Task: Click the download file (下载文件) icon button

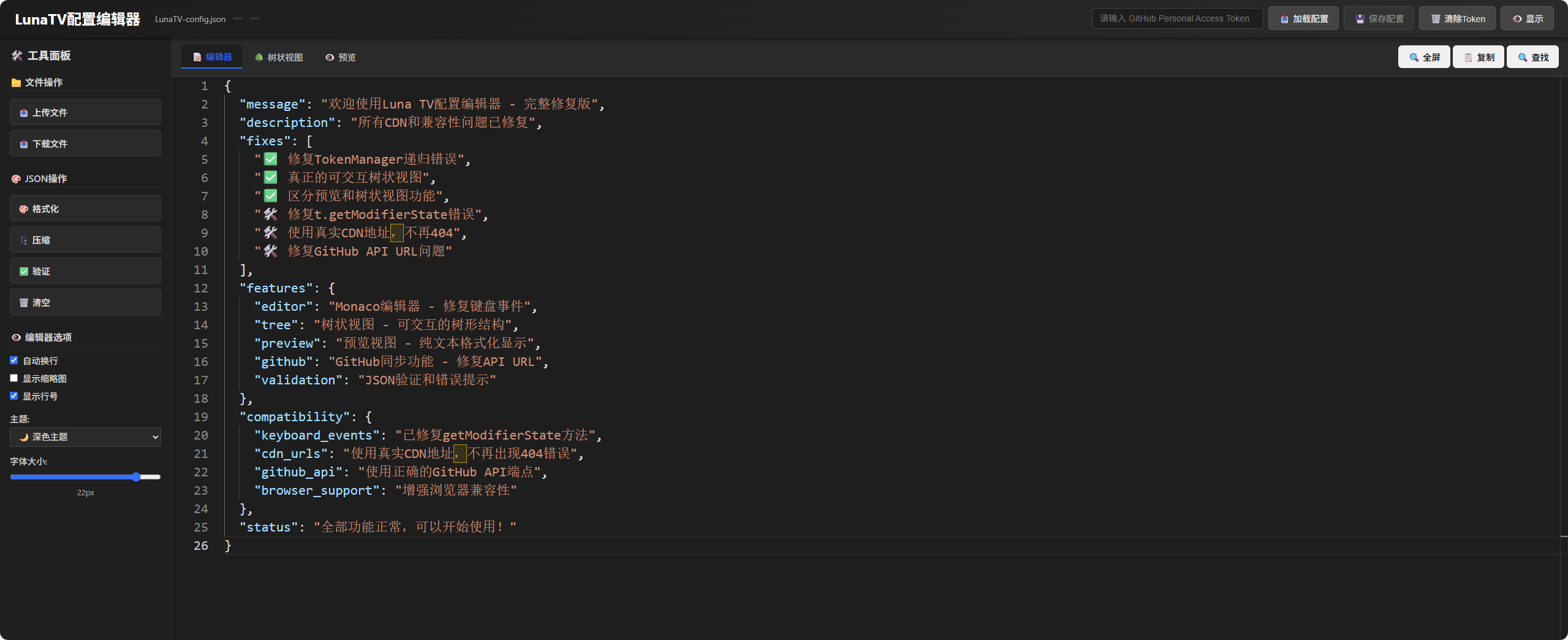Action: pyautogui.click(x=24, y=144)
